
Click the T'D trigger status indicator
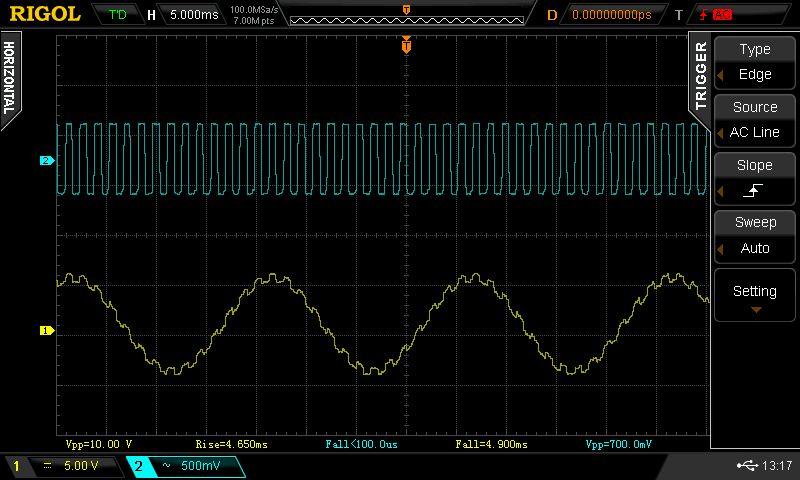pos(118,15)
